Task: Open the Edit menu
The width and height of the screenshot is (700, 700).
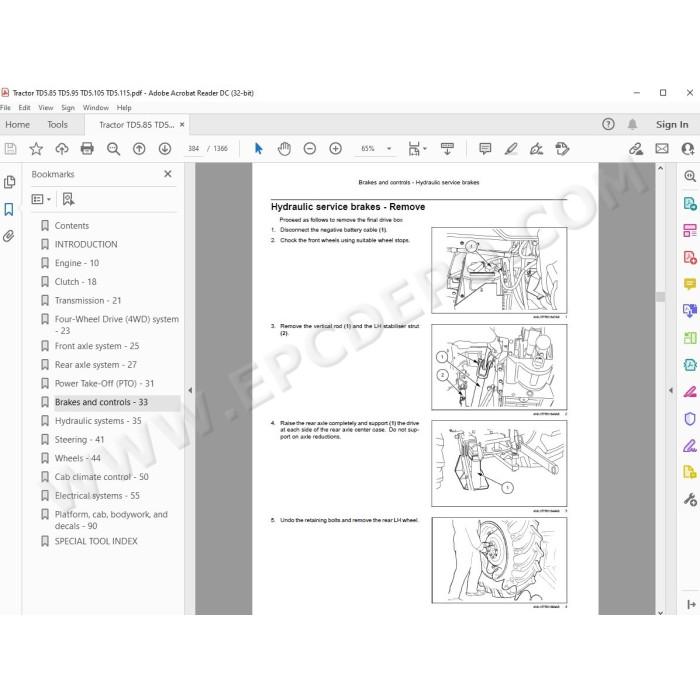Action: [x=25, y=108]
